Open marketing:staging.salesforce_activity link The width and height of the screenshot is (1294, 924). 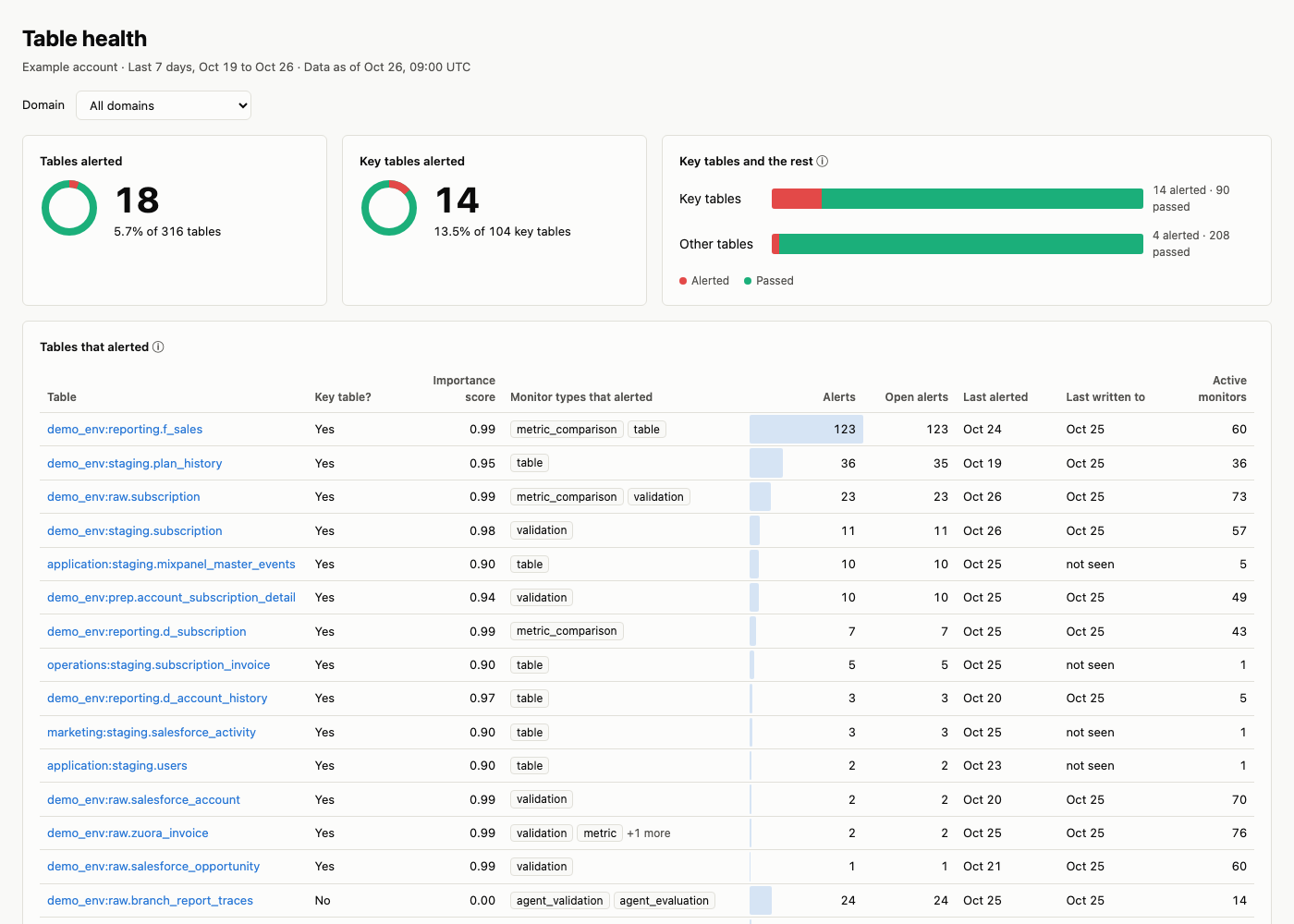click(152, 733)
